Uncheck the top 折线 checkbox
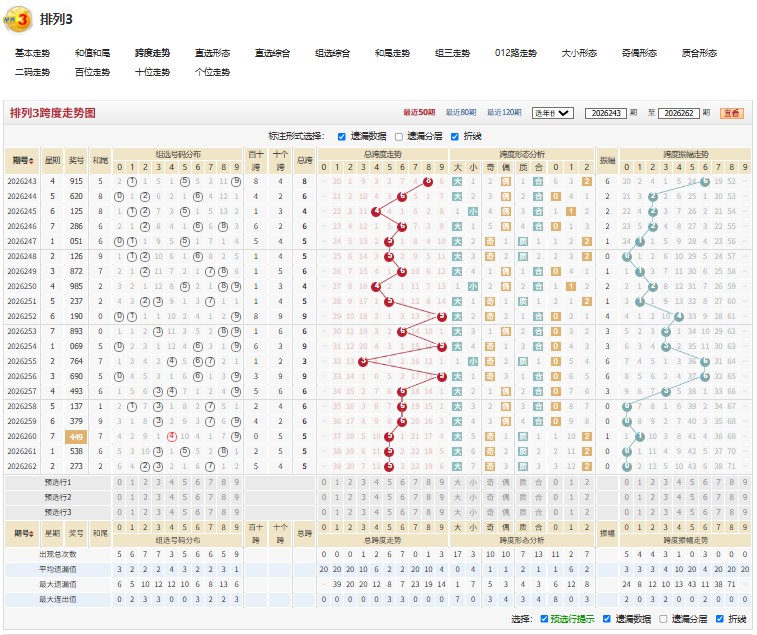The width and height of the screenshot is (757, 635). (454, 137)
